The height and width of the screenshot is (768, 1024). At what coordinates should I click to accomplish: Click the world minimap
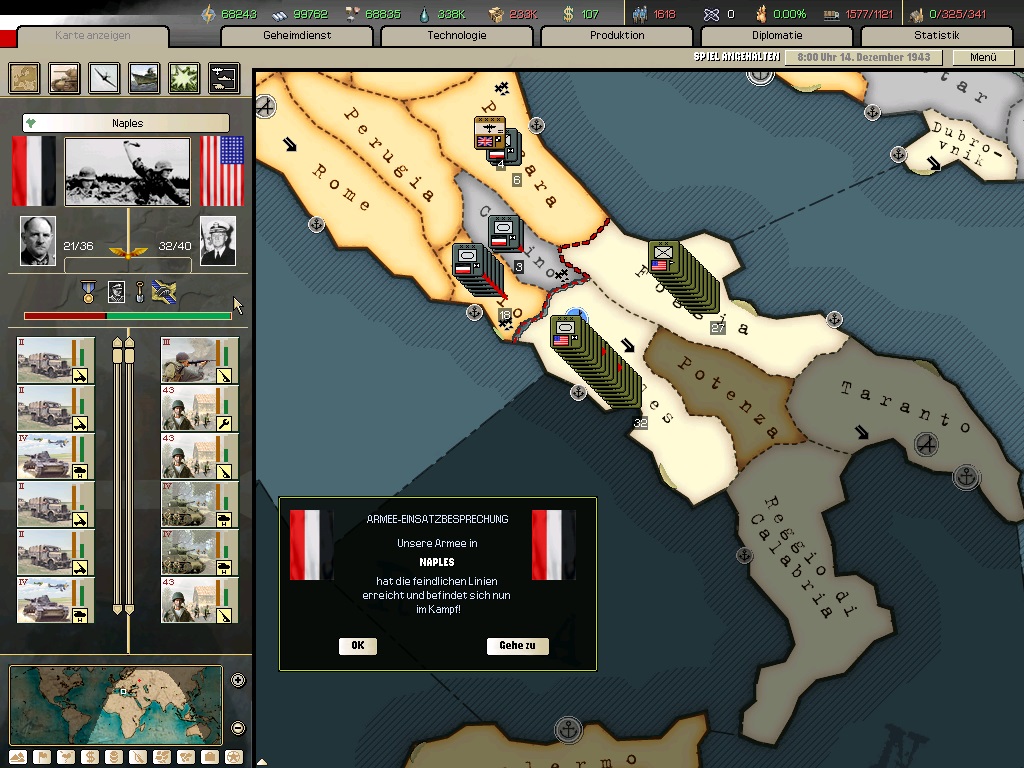(116, 705)
